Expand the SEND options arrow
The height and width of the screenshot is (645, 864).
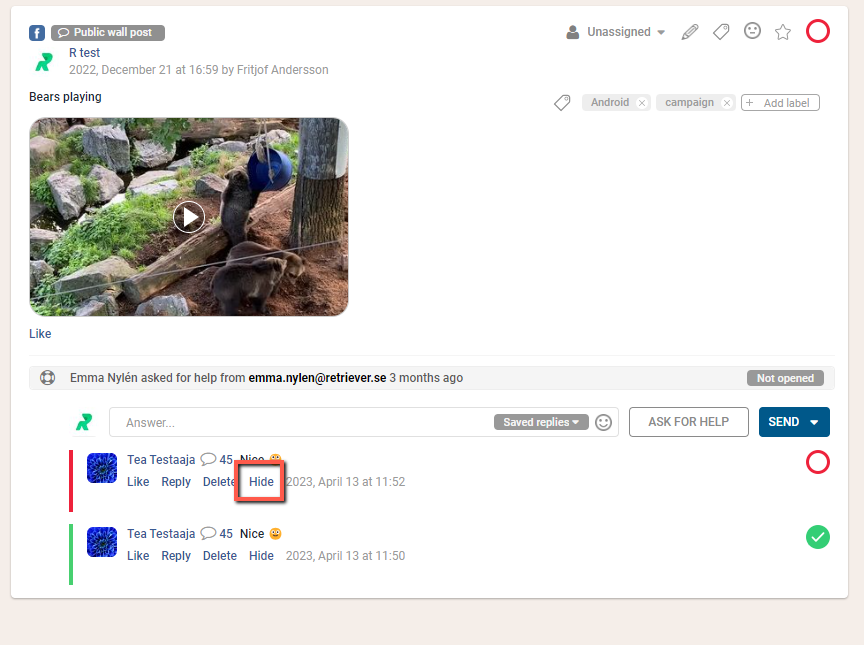coord(814,422)
